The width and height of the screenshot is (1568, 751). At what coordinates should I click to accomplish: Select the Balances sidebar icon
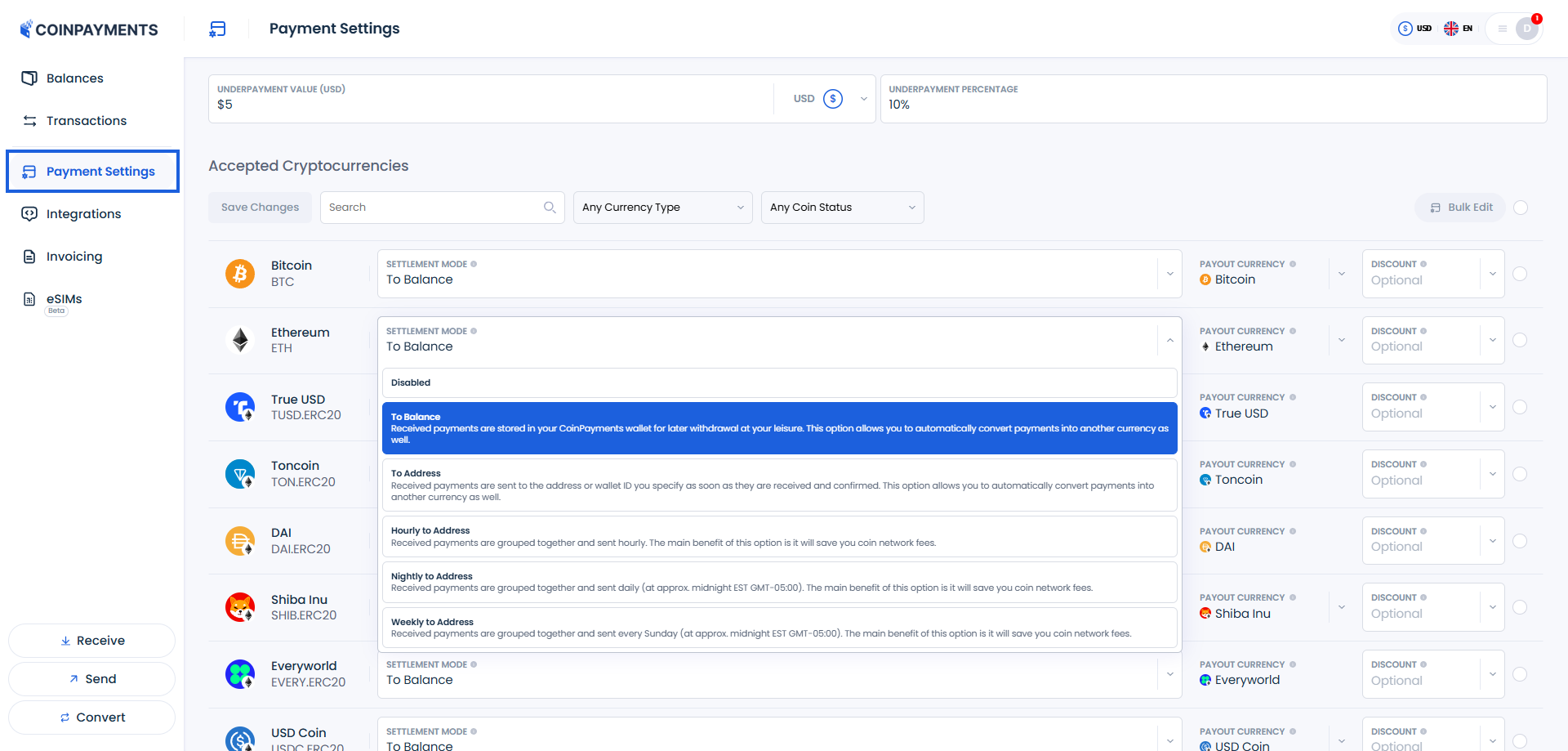tap(29, 78)
